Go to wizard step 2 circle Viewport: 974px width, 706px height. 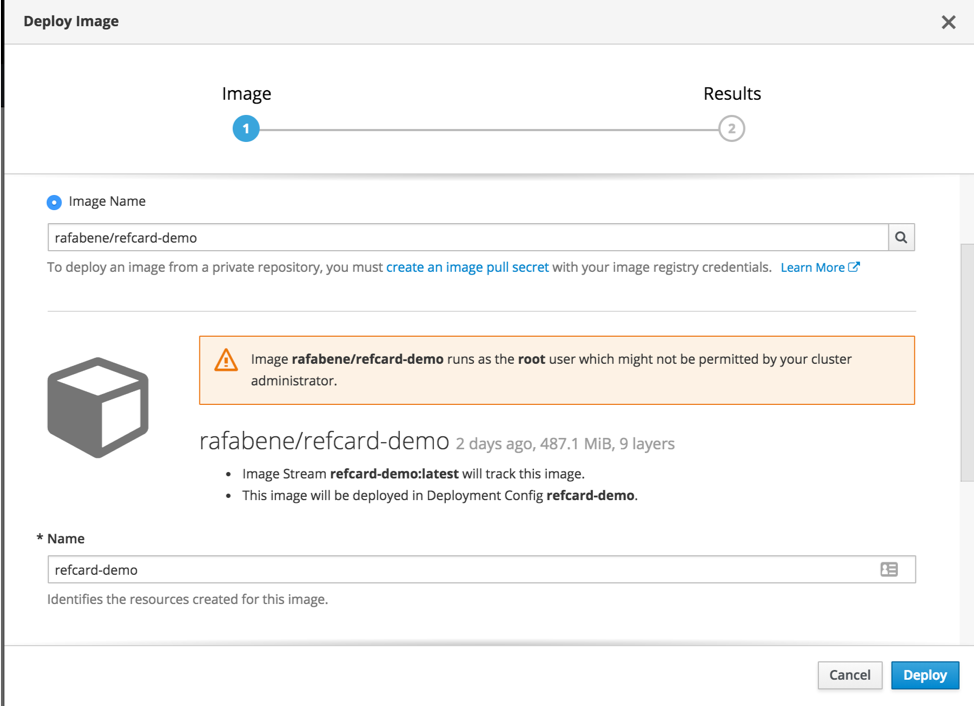(x=732, y=129)
